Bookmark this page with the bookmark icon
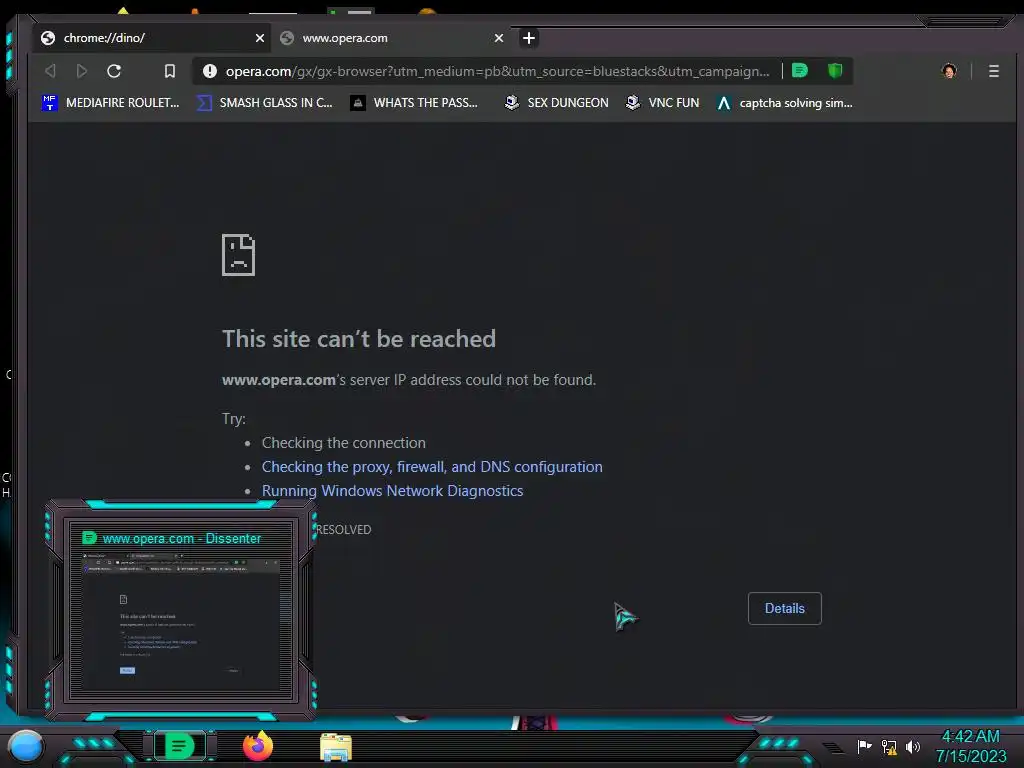 click(x=170, y=71)
